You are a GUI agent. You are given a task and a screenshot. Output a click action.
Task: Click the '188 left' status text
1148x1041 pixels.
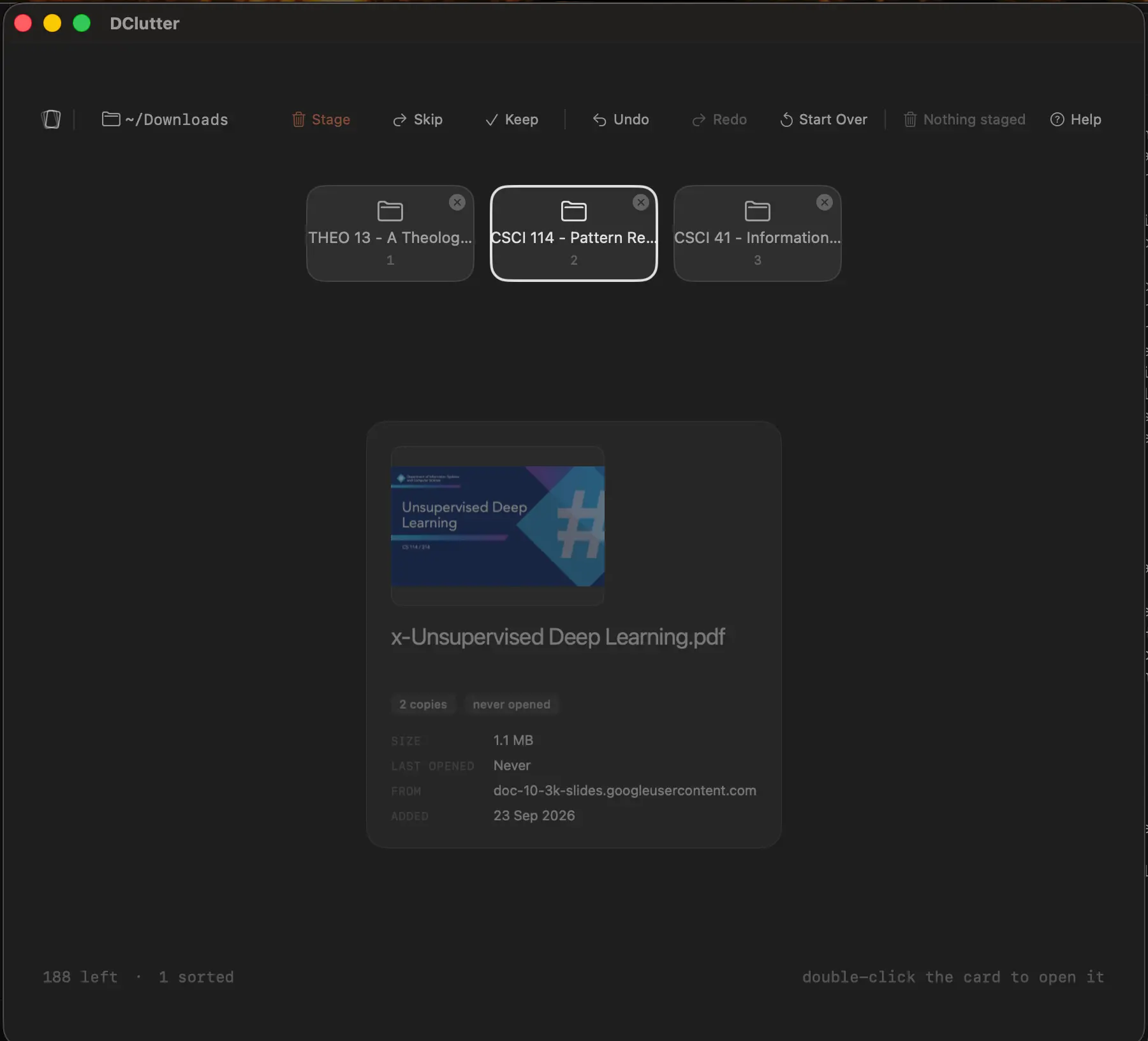[80, 977]
